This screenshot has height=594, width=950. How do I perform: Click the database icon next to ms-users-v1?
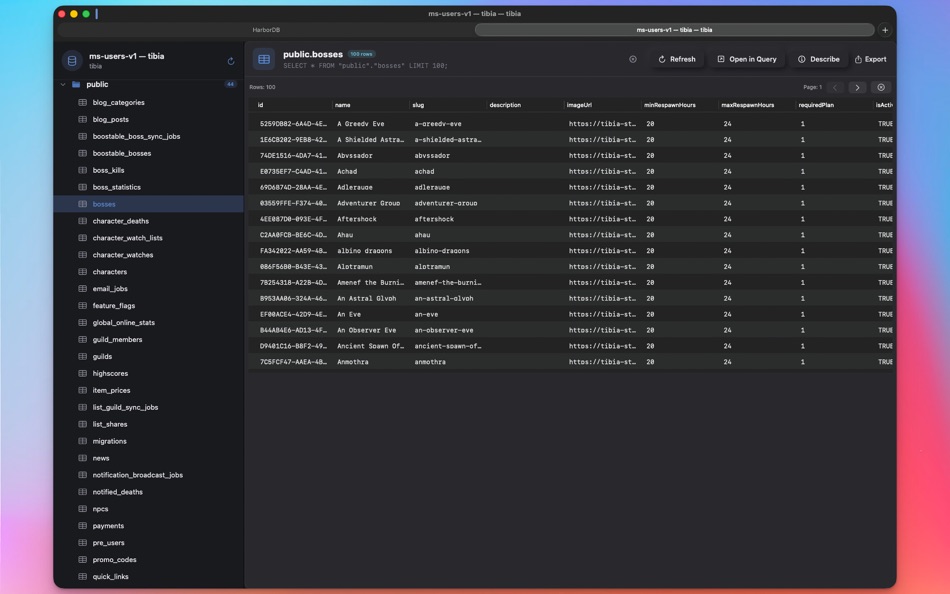click(x=70, y=60)
